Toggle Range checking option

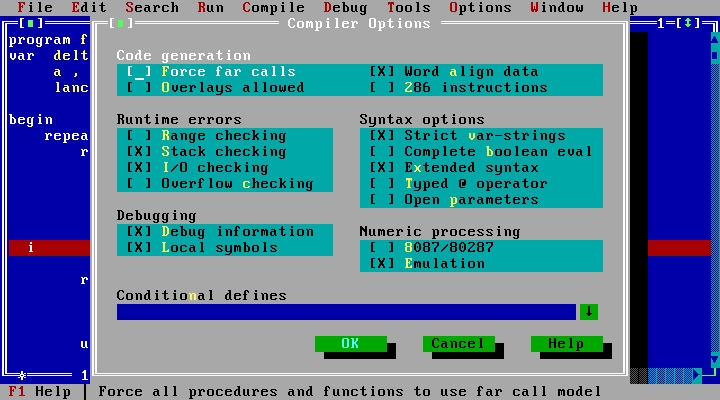[x=140, y=136]
